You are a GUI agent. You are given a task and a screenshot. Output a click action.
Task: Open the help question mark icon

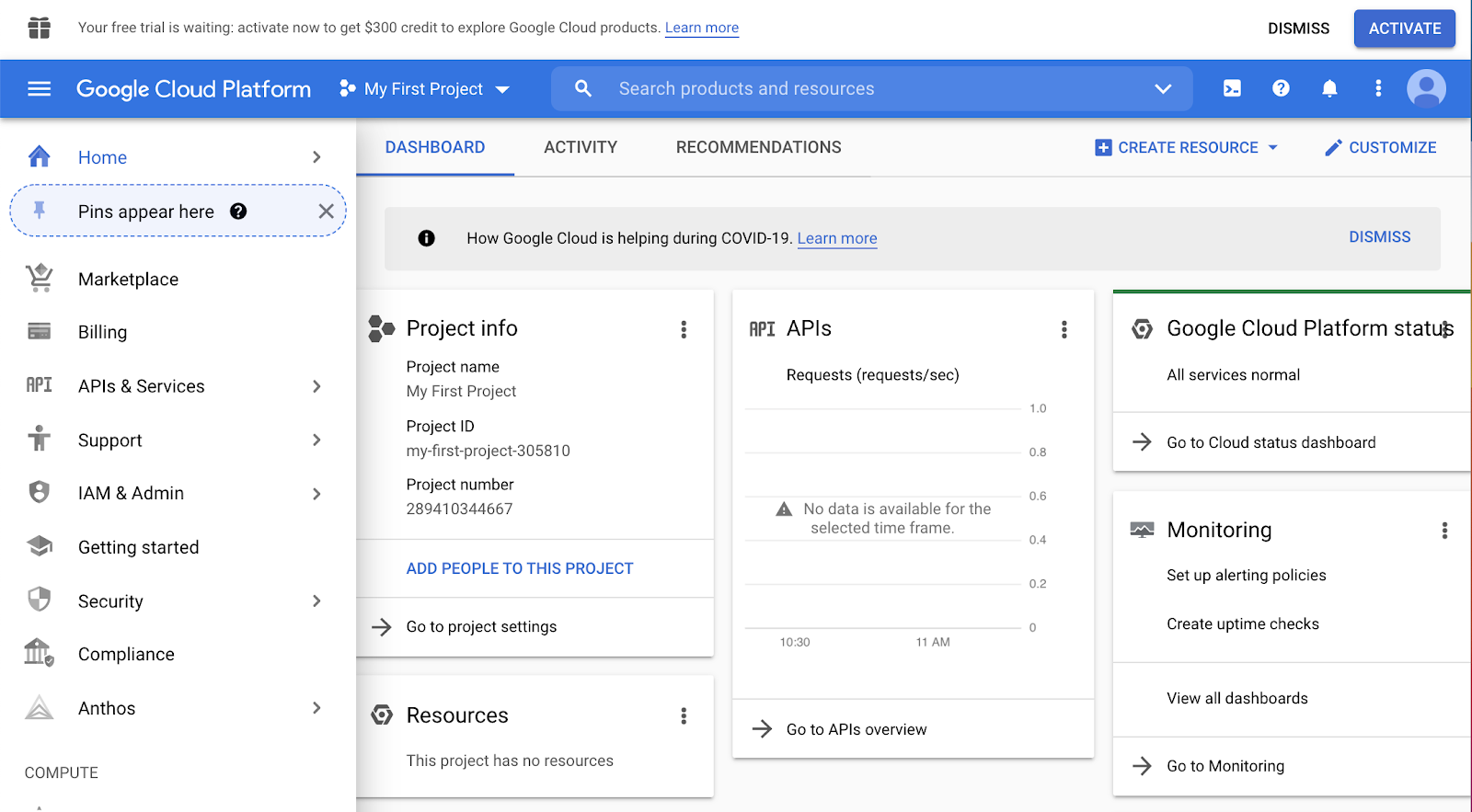[x=1281, y=88]
